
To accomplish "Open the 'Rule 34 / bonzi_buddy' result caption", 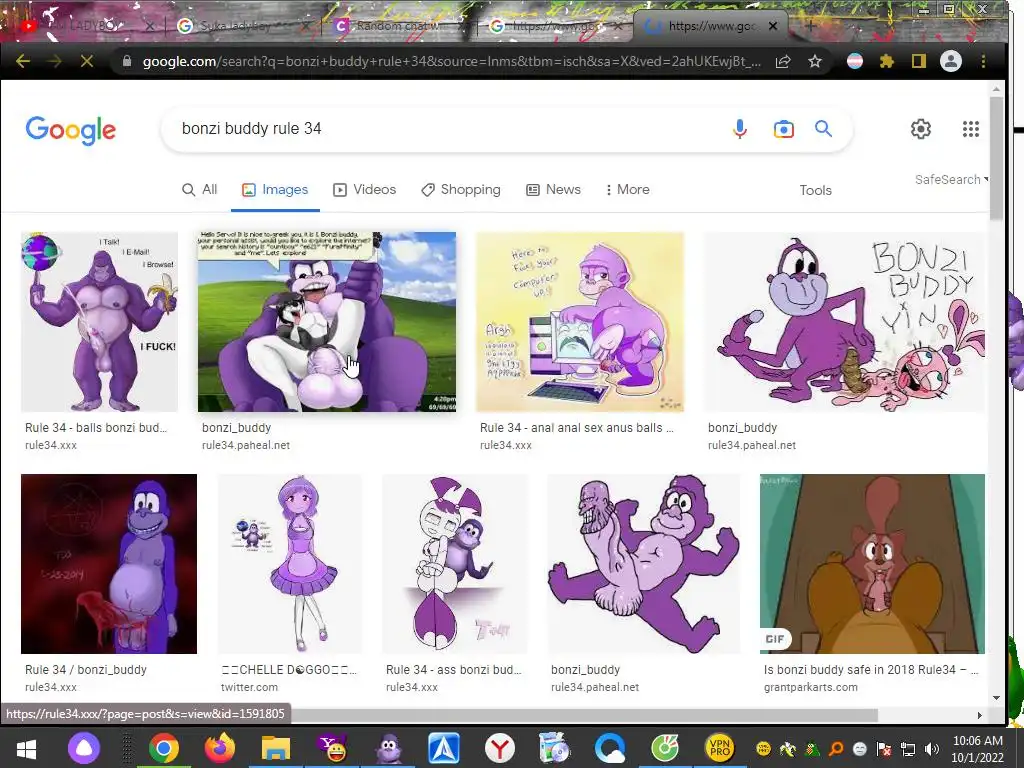I will pos(86,669).
